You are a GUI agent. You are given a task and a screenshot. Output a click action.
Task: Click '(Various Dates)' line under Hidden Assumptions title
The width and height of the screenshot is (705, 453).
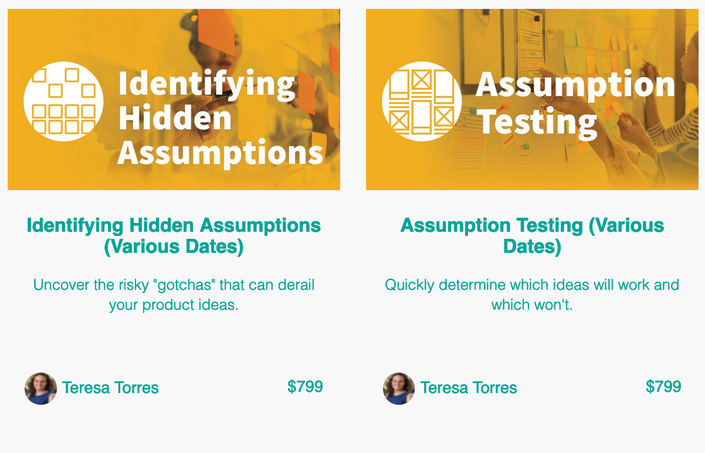point(174,247)
